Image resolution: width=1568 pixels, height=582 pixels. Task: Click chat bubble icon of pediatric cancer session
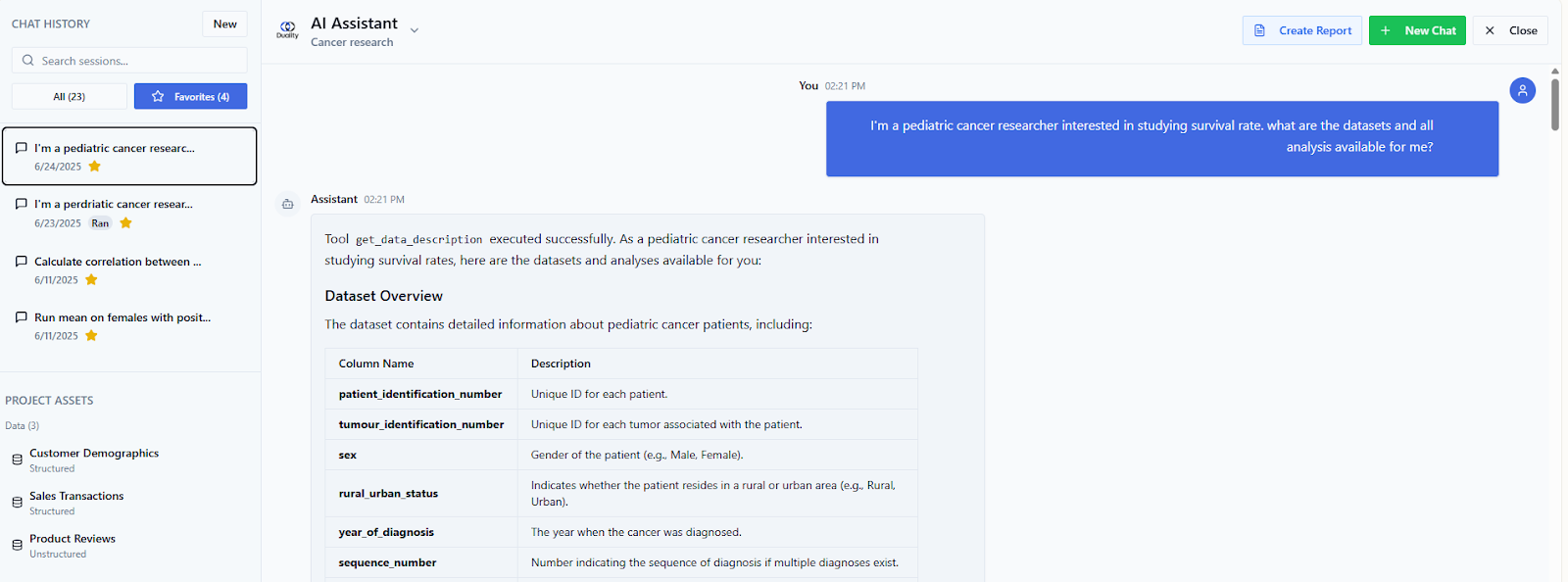21,148
